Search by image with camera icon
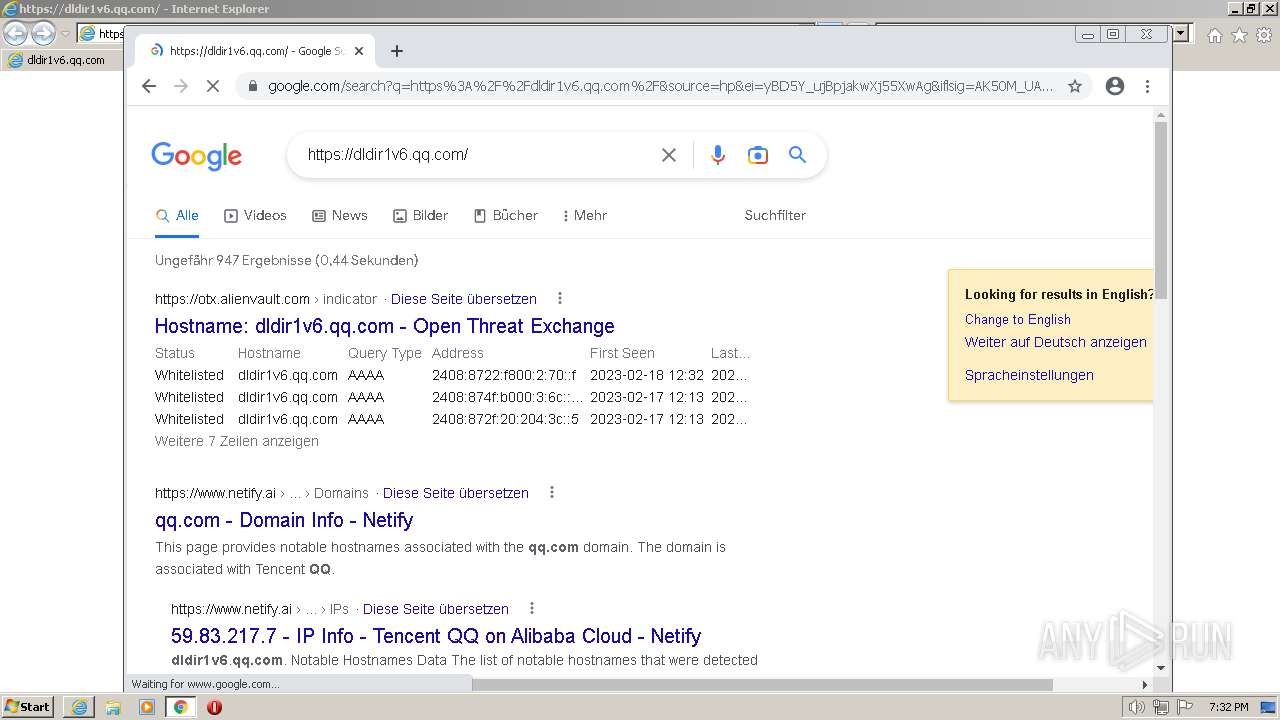The height and width of the screenshot is (720, 1280). pyautogui.click(x=758, y=155)
